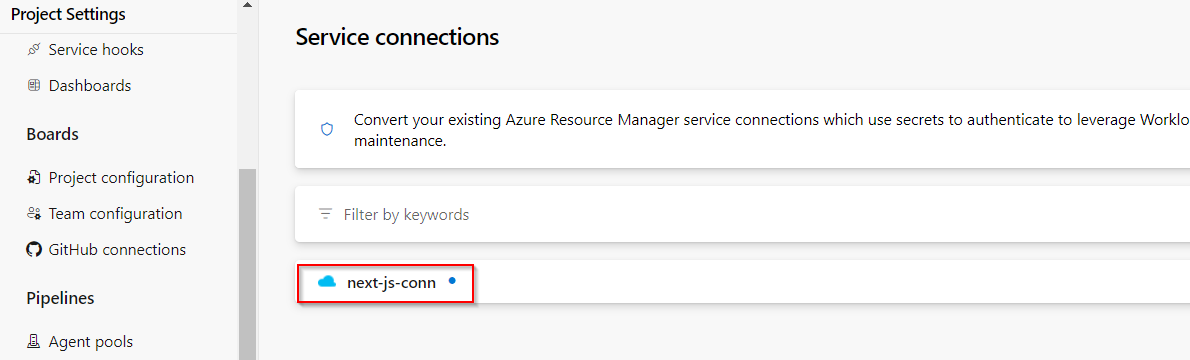Click the Dashboards grid icon
Viewport: 1190px width, 360px height.
coord(33,86)
